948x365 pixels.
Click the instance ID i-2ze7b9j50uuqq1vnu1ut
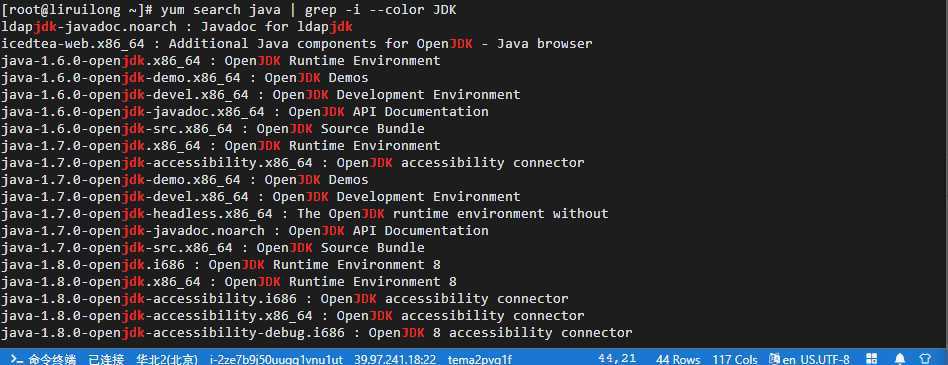tap(276, 360)
